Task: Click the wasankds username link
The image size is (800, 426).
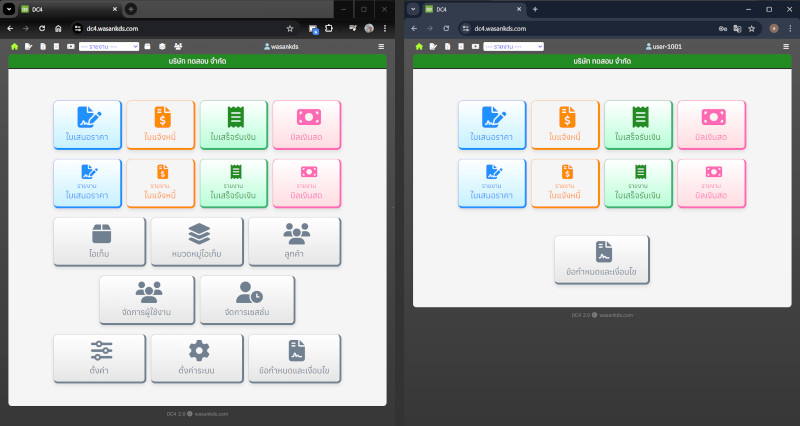Action: 287,47
